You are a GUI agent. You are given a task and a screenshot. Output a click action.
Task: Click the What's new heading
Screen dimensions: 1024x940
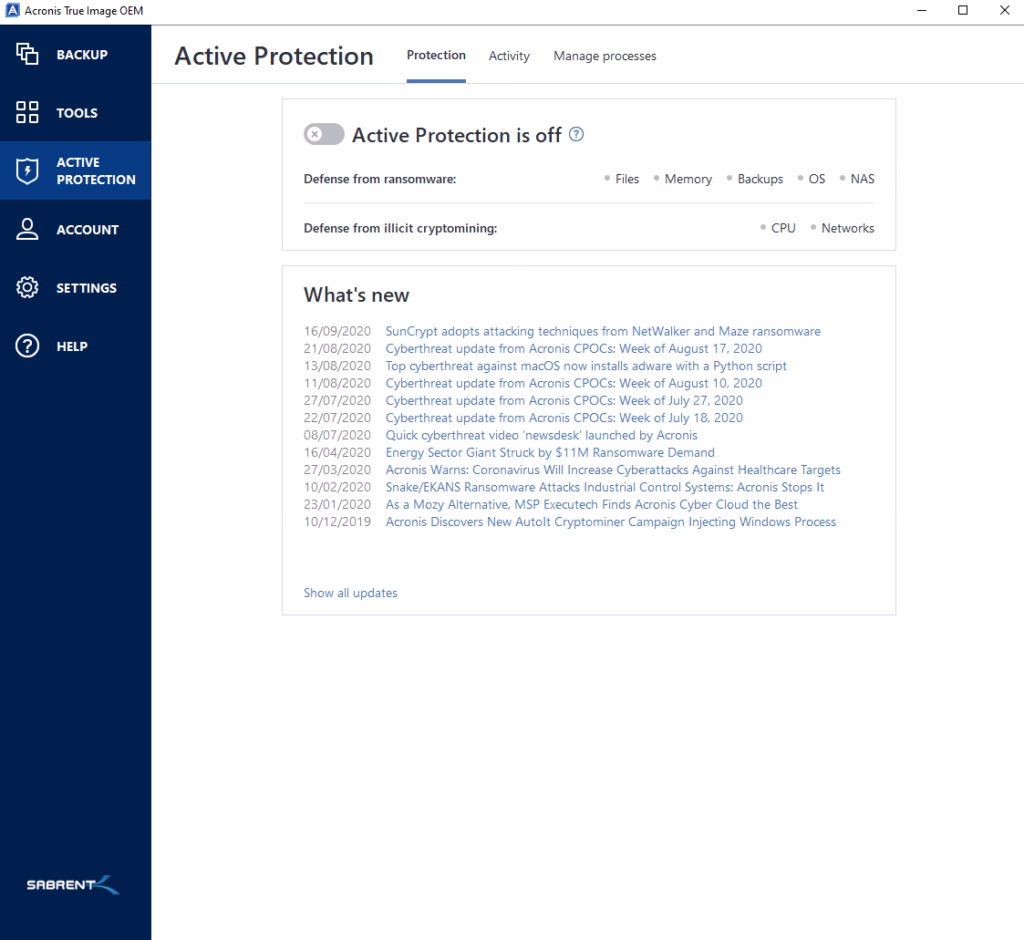357,295
